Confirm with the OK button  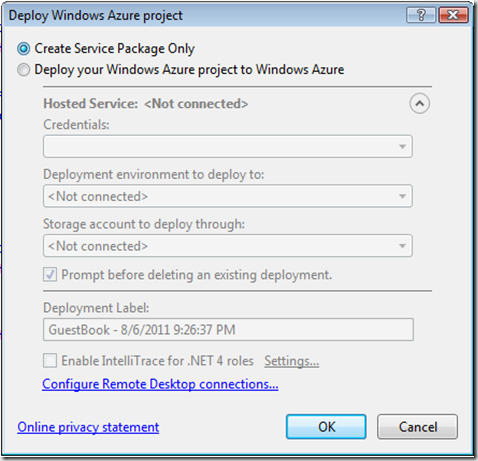[x=326, y=427]
